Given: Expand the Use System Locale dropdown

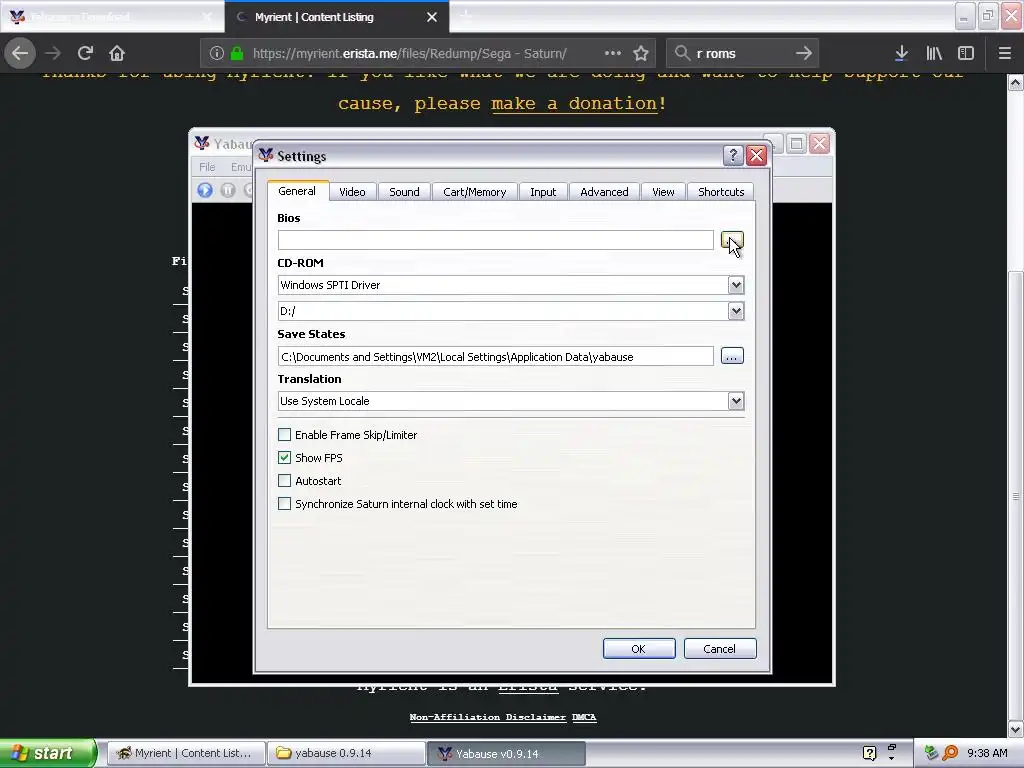Looking at the screenshot, I should pos(736,401).
